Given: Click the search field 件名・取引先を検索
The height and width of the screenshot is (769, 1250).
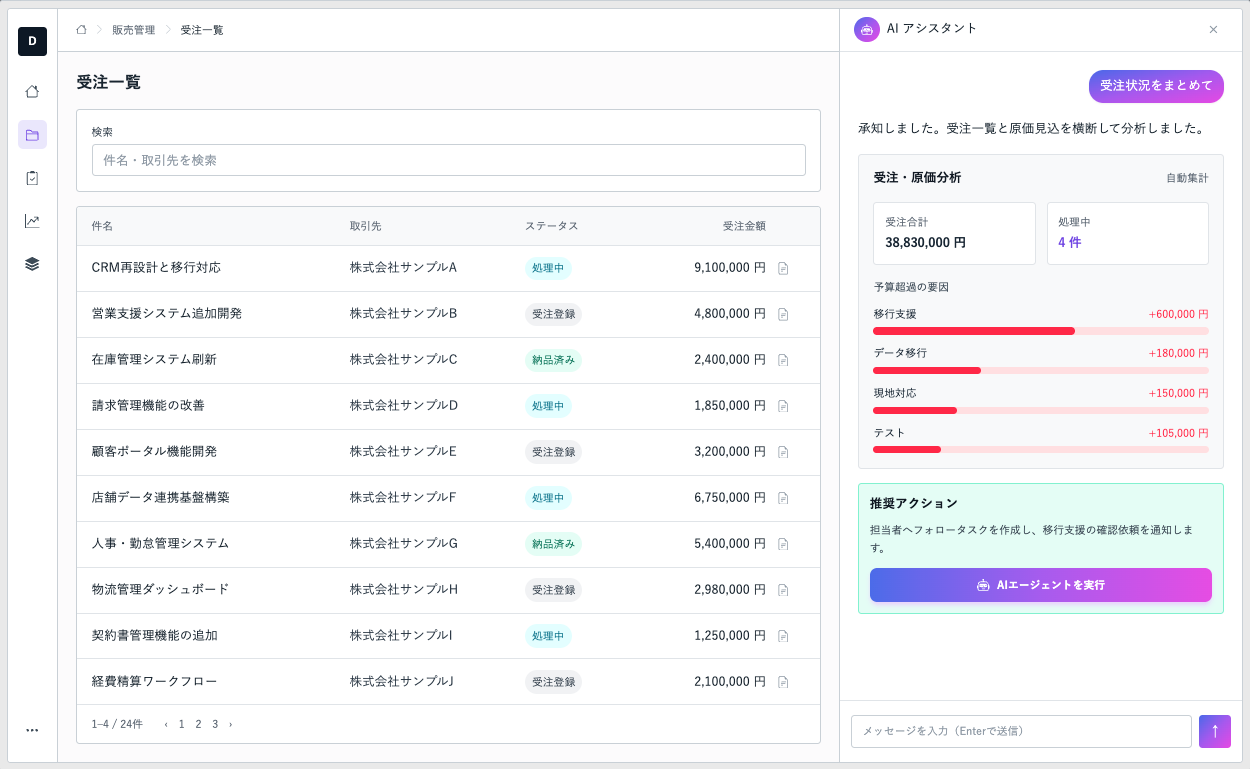Looking at the screenshot, I should tap(448, 160).
